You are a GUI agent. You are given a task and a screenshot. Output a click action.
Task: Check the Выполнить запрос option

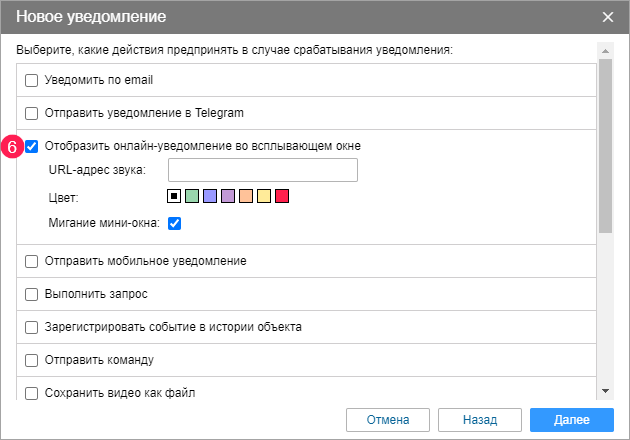31,294
